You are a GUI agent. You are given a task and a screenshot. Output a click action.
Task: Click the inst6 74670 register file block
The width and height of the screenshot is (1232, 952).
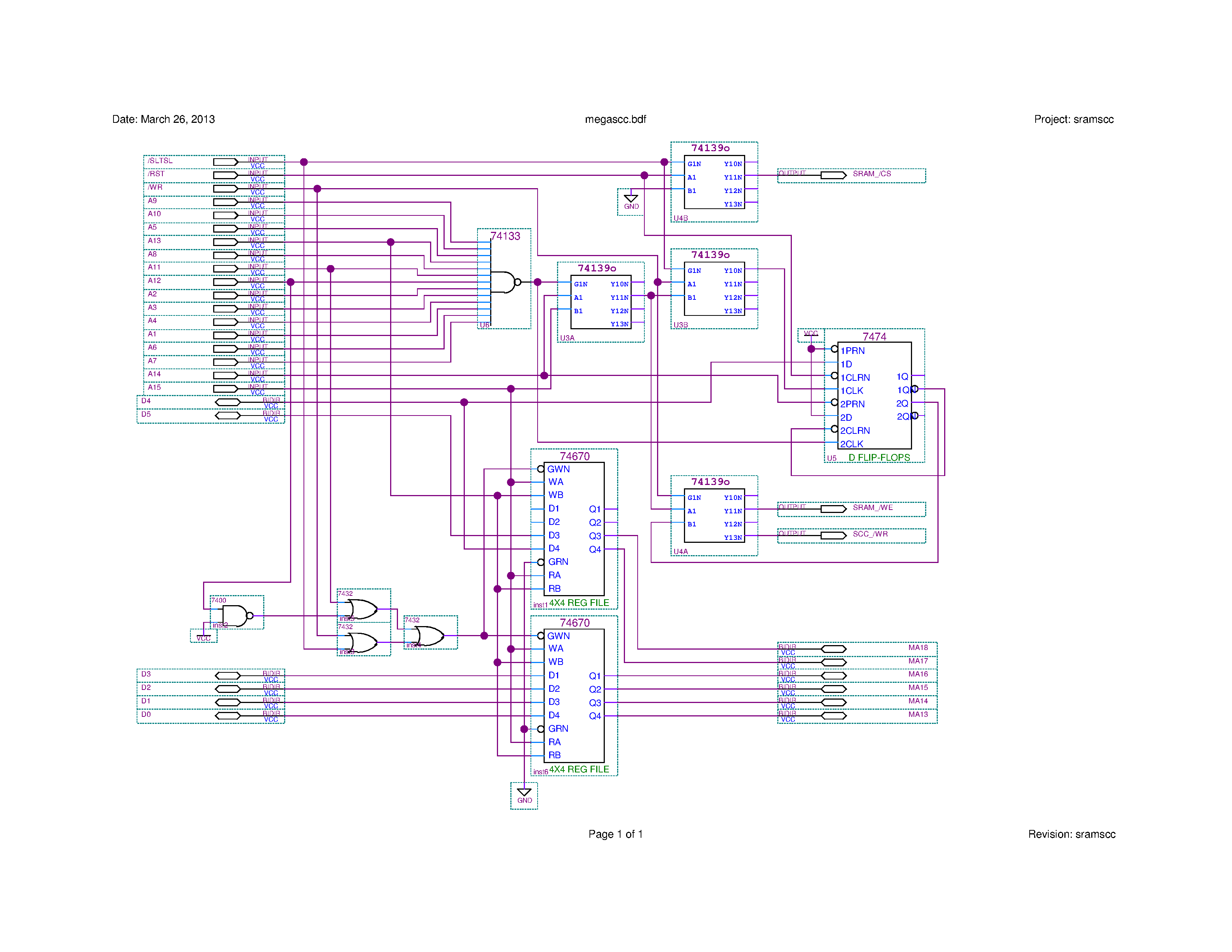click(574, 696)
